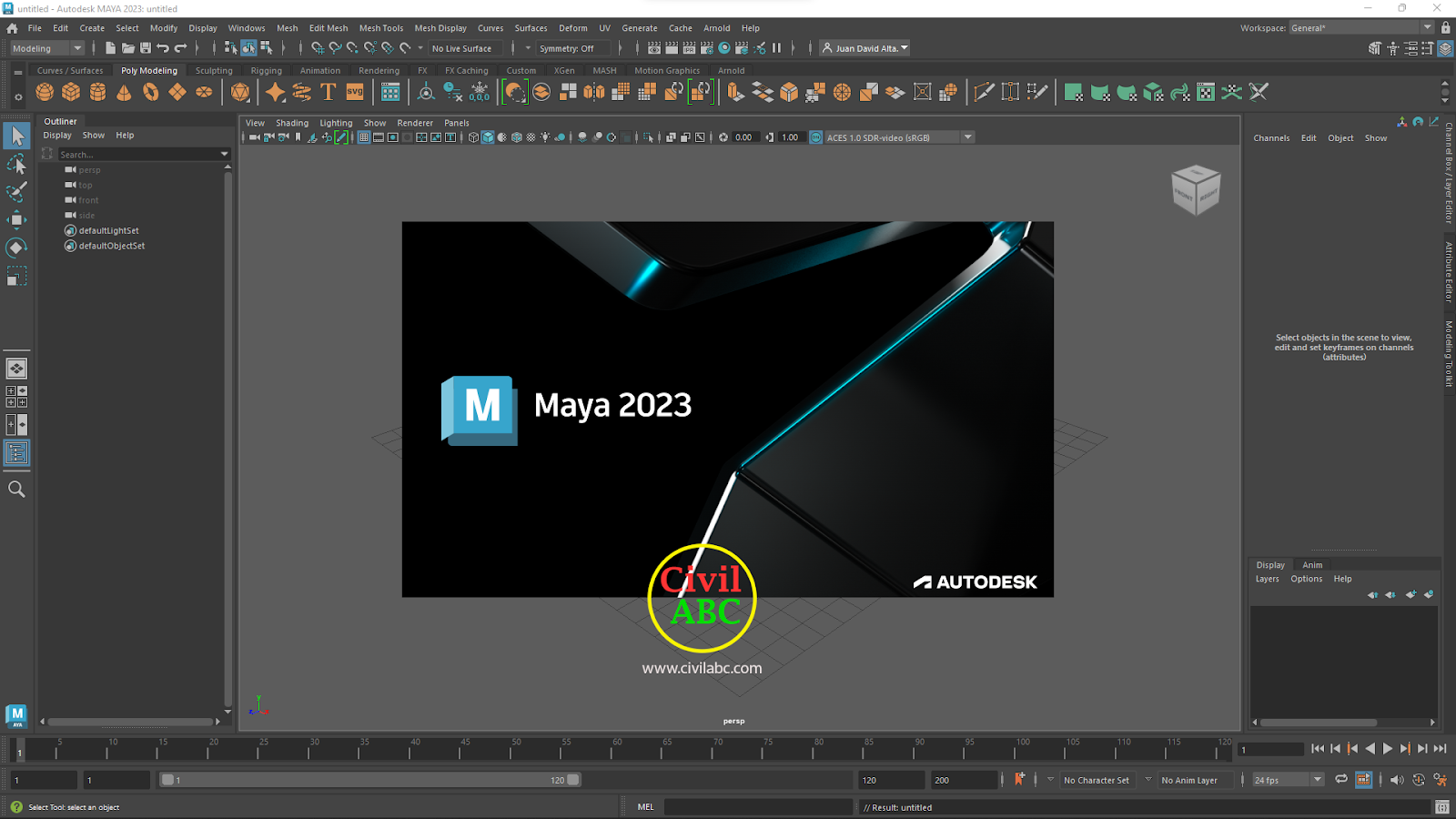1456x819 pixels.
Task: Activate the Paint Selection tool
Action: 16,192
